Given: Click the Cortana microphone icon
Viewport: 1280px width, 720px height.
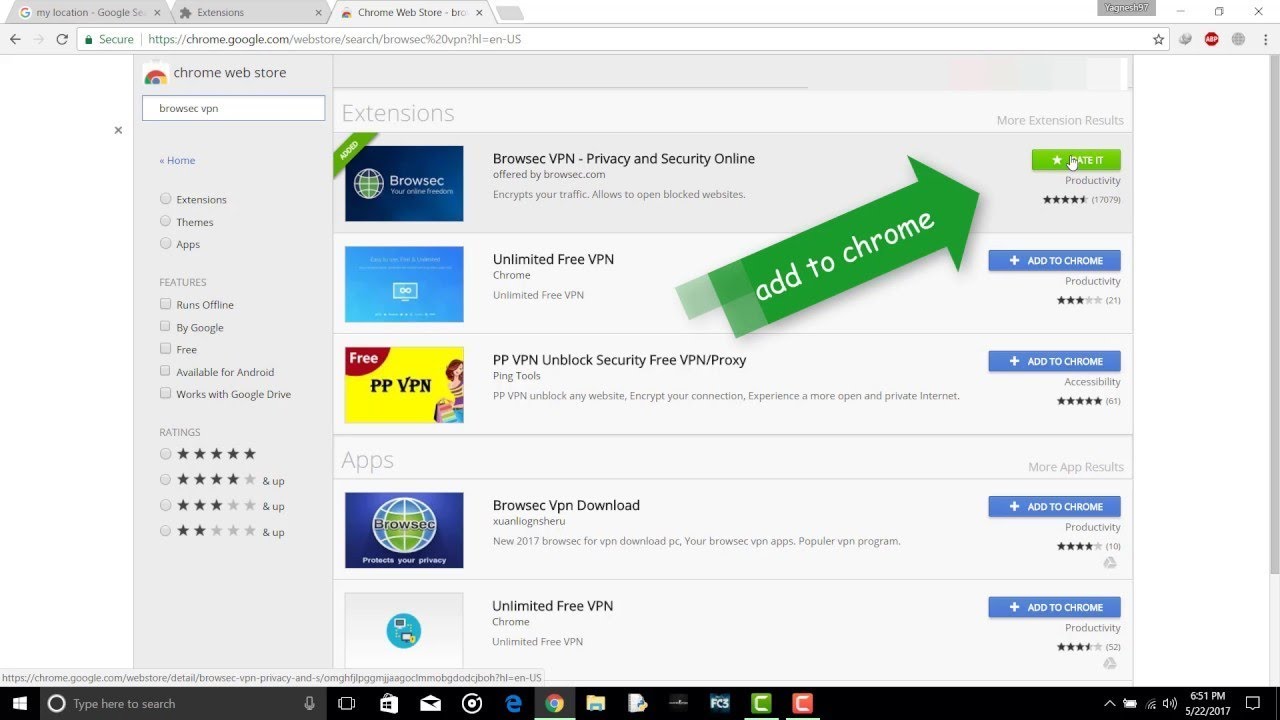Looking at the screenshot, I should click(310, 703).
